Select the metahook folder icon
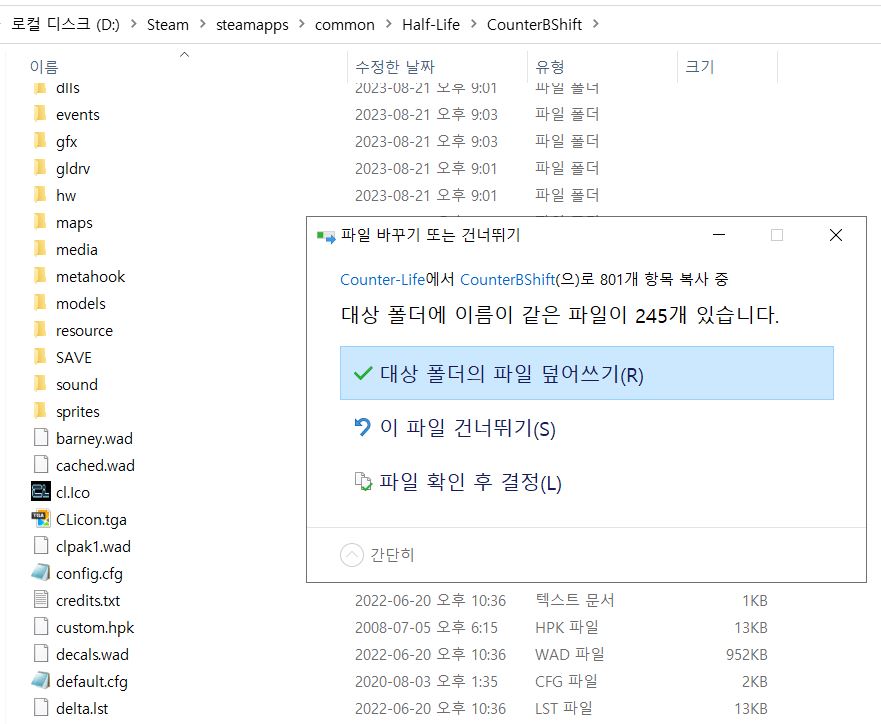881x724 pixels. (40, 276)
